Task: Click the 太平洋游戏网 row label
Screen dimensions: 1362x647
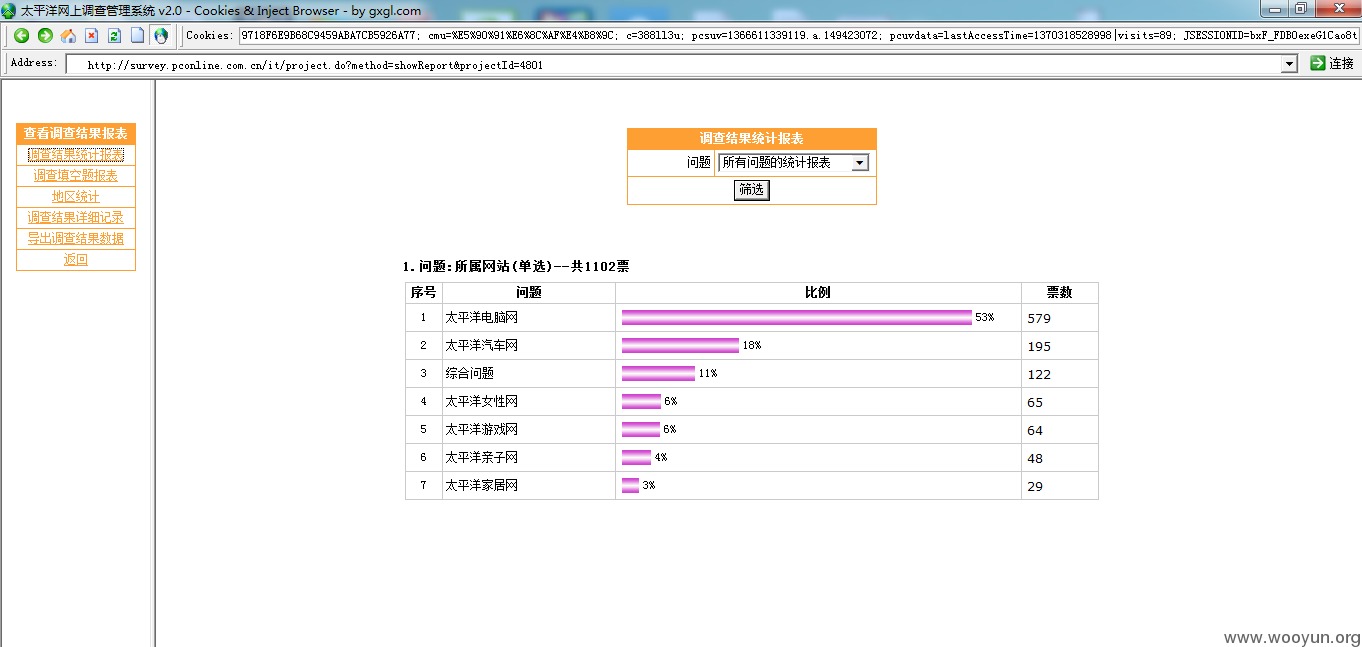Action: click(481, 429)
